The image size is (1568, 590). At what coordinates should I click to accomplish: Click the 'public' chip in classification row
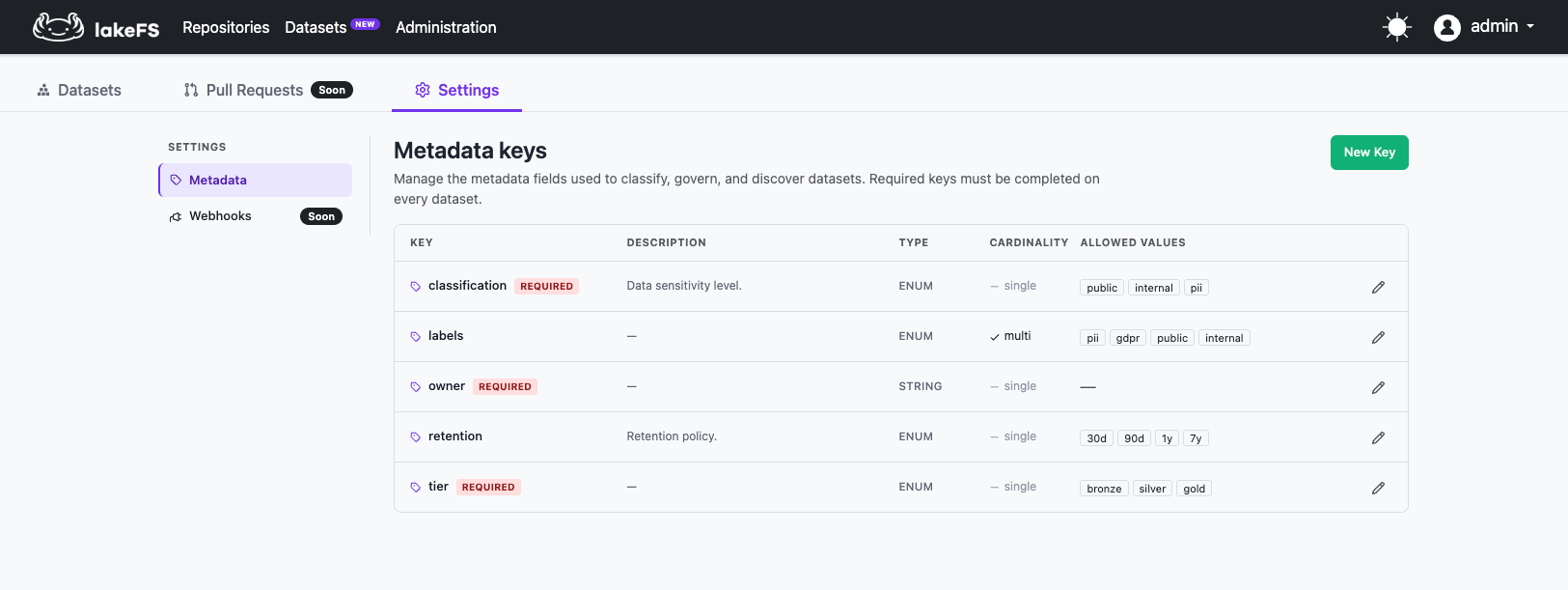coord(1102,288)
